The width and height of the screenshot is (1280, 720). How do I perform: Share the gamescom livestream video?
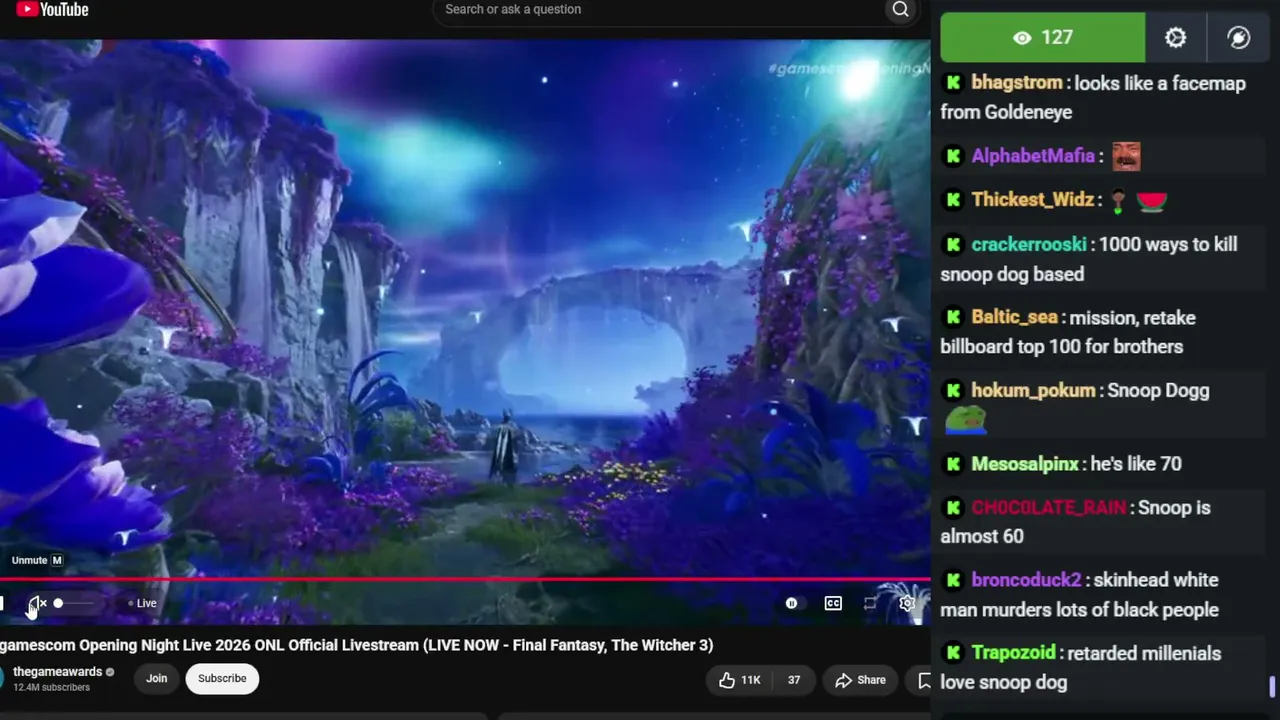point(861,680)
